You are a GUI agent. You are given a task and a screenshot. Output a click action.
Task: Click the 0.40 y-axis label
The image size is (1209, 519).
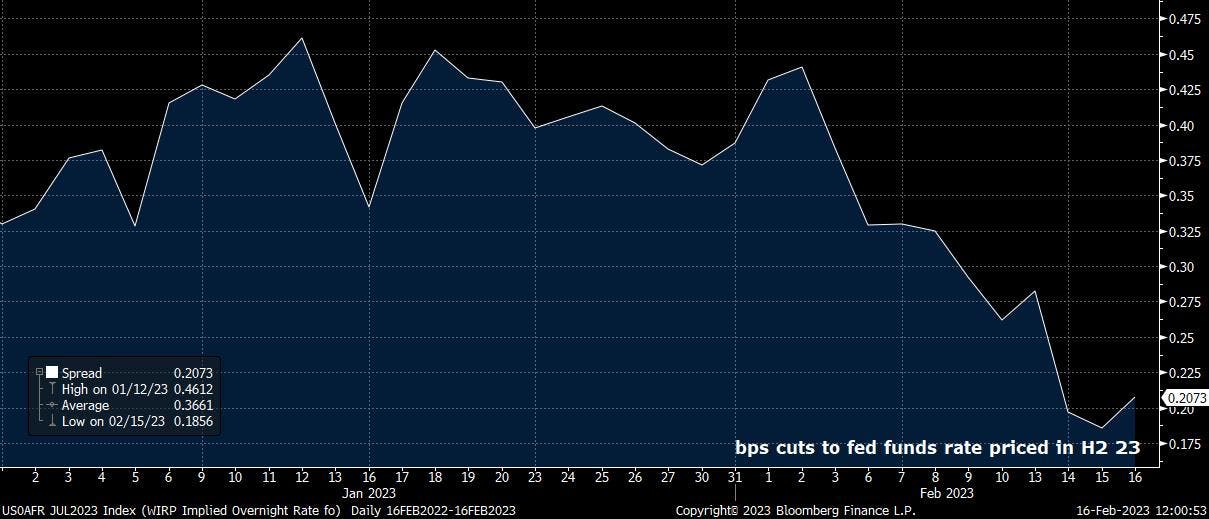(x=1182, y=126)
